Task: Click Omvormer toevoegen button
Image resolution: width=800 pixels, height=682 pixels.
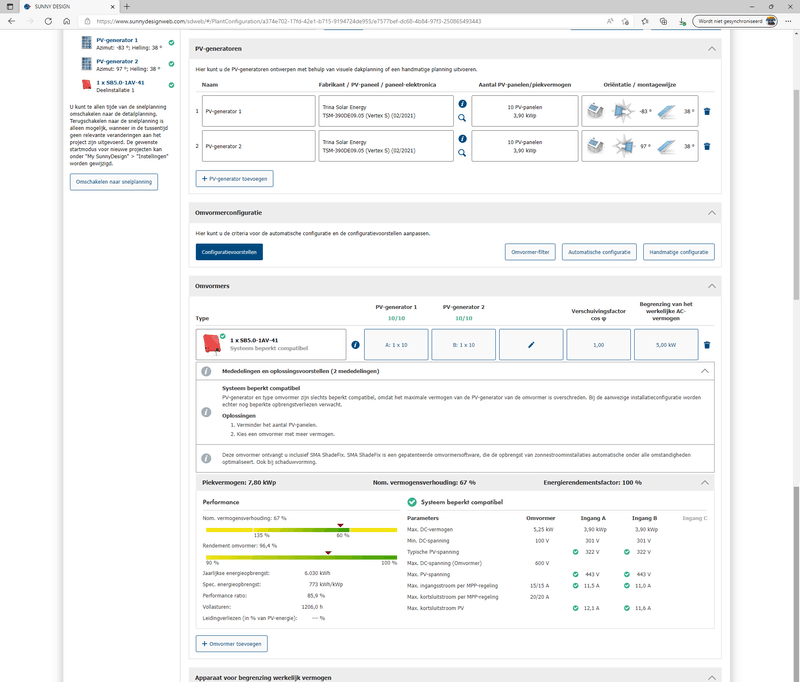Action: click(232, 644)
